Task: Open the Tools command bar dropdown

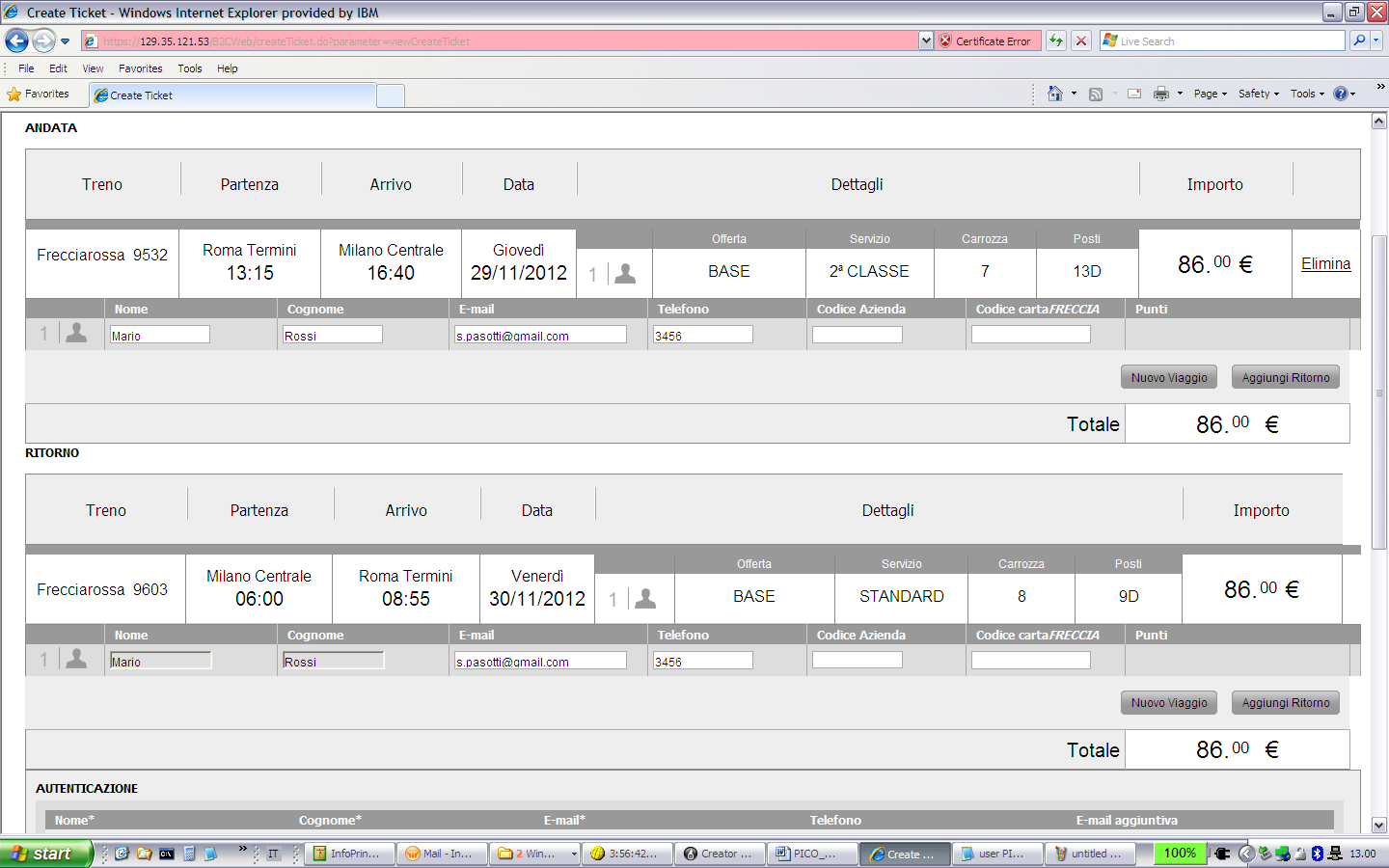Action: 1307,94
